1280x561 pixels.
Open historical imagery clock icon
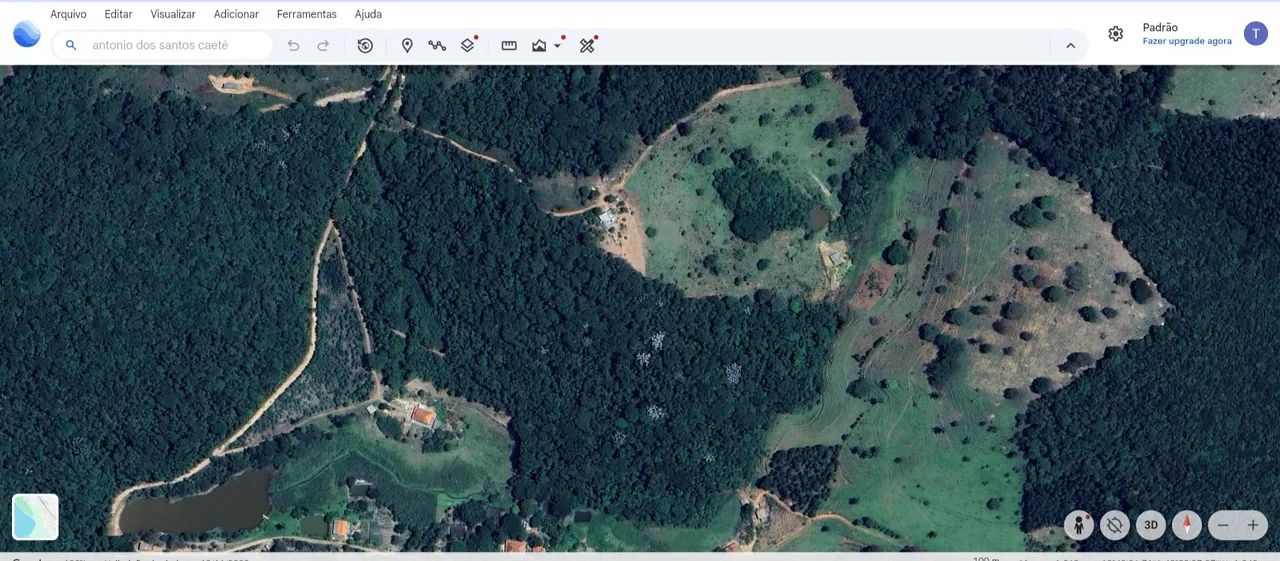point(365,45)
